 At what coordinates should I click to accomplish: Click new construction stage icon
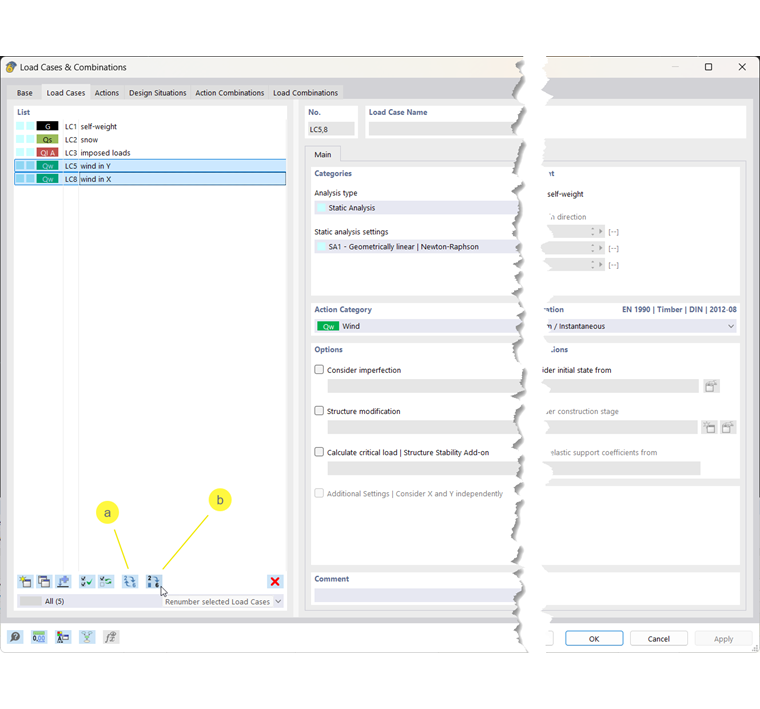pos(709,427)
